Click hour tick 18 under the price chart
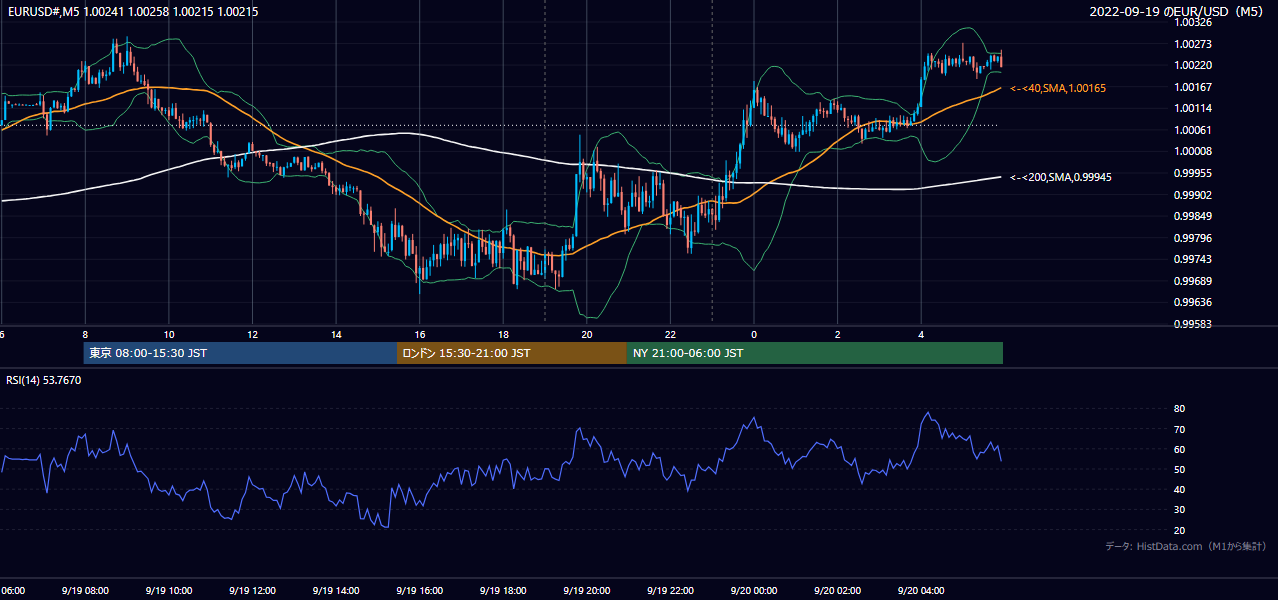1278x600 pixels. point(503,335)
